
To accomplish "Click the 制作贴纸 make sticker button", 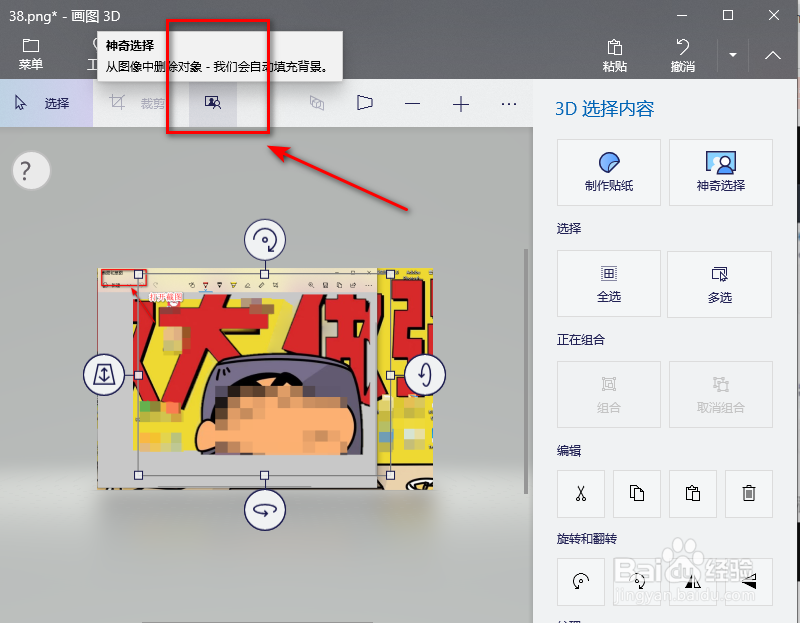I will (609, 172).
